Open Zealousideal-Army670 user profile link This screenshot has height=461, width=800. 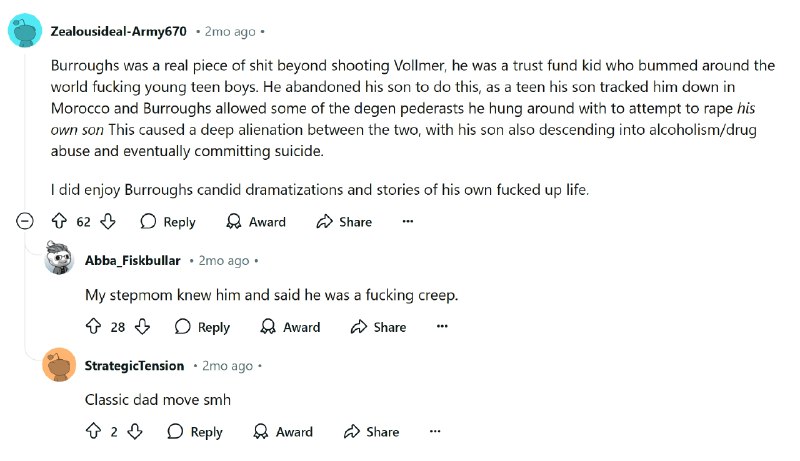pyautogui.click(x=118, y=32)
